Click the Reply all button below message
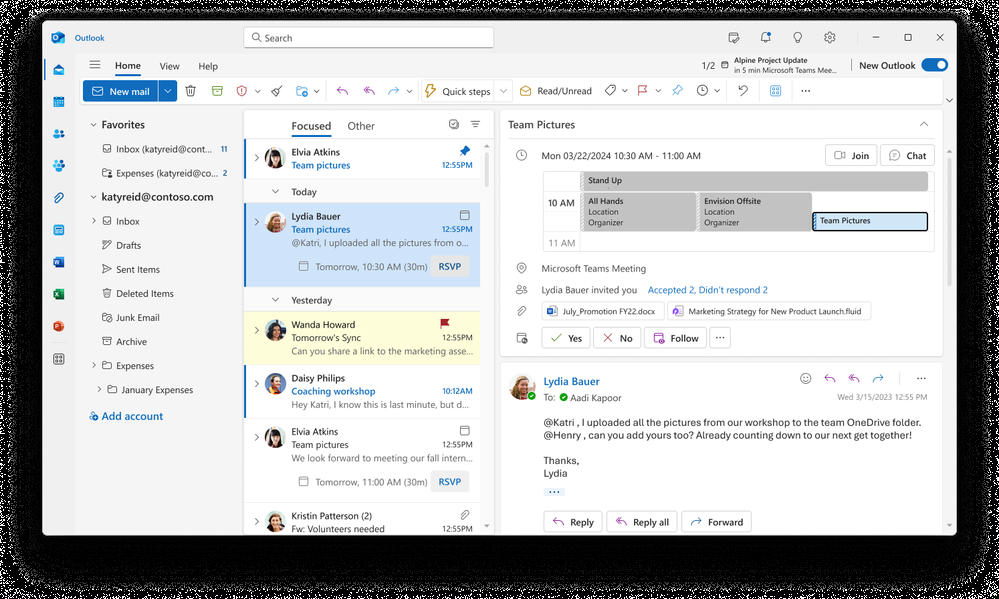 pos(642,522)
